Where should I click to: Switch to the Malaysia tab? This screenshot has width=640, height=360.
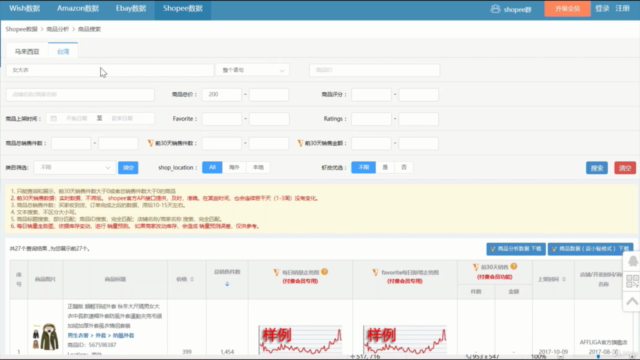tap(27, 51)
